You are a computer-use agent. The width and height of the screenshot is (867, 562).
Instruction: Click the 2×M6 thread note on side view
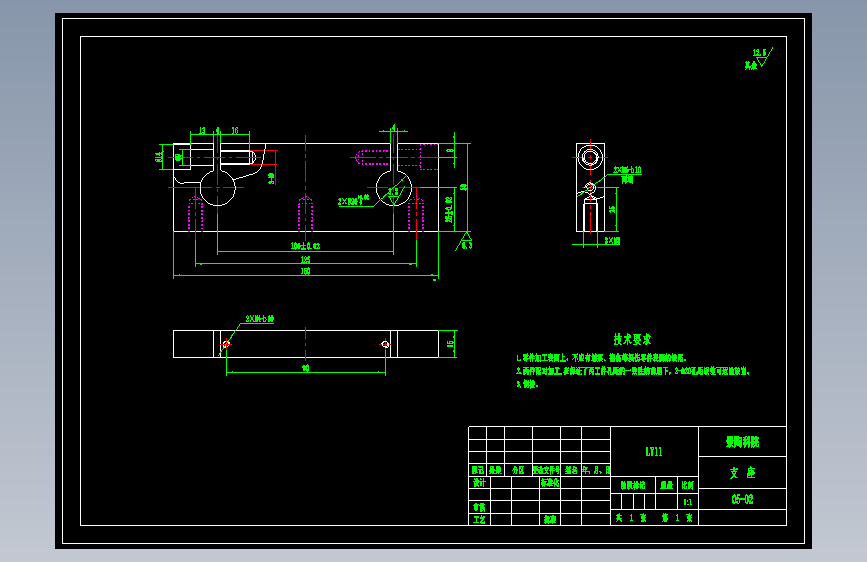pyautogui.click(x=628, y=170)
